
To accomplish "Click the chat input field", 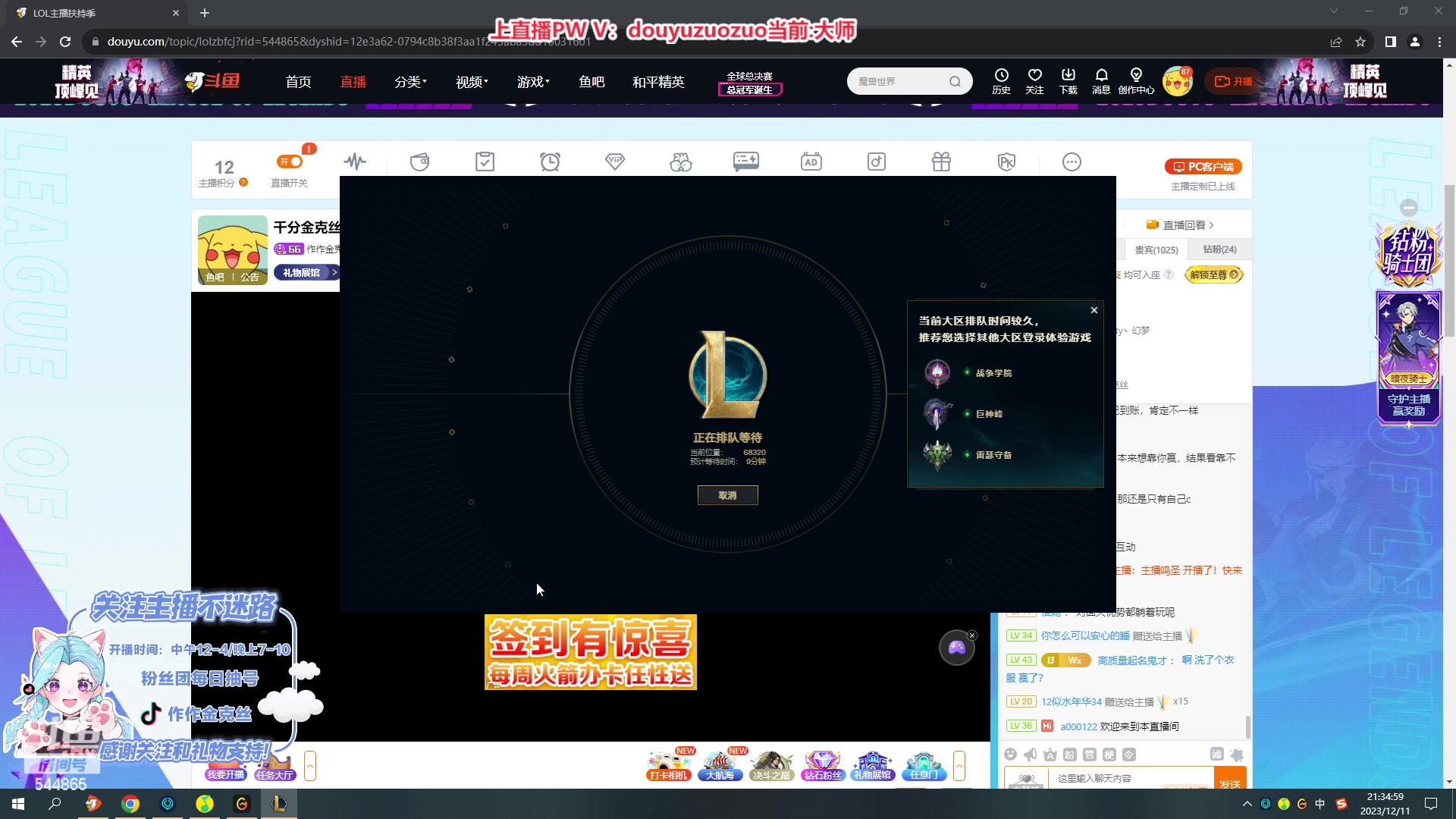I will 1130,778.
